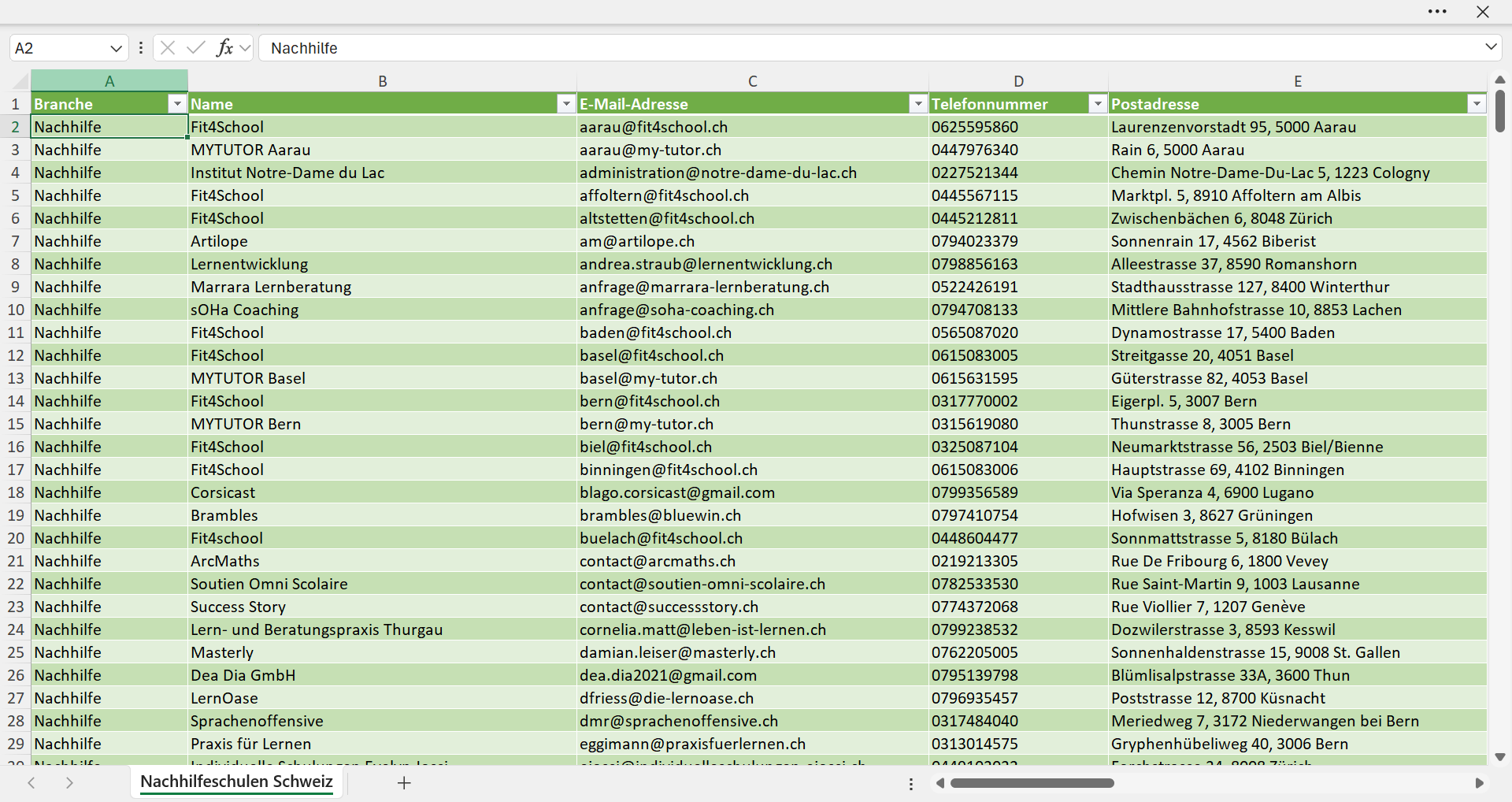Screen dimensions: 1512x802
Task: Cancel formula entry with the X icon
Action: pos(168,48)
